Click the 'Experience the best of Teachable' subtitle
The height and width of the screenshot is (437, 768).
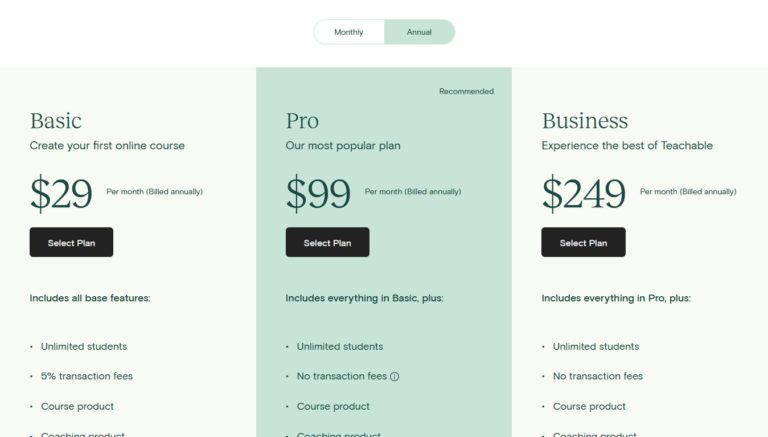point(627,146)
